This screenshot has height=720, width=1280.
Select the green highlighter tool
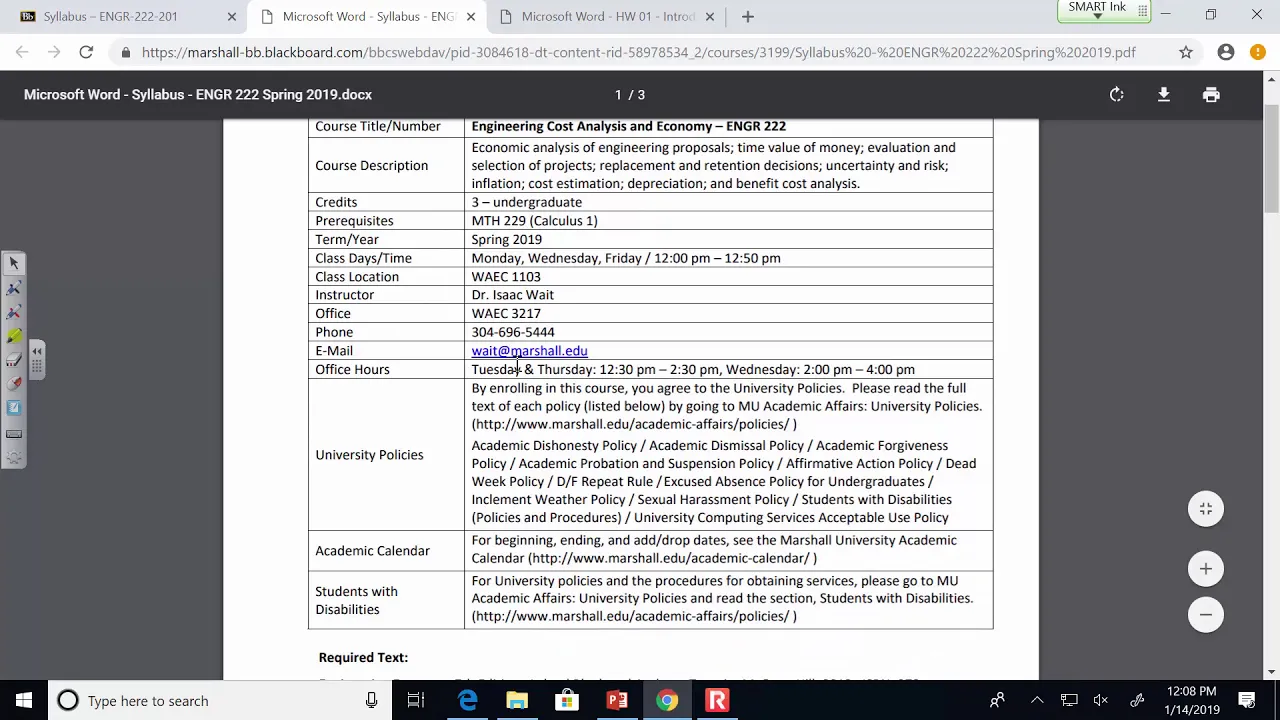pyautogui.click(x=14, y=336)
